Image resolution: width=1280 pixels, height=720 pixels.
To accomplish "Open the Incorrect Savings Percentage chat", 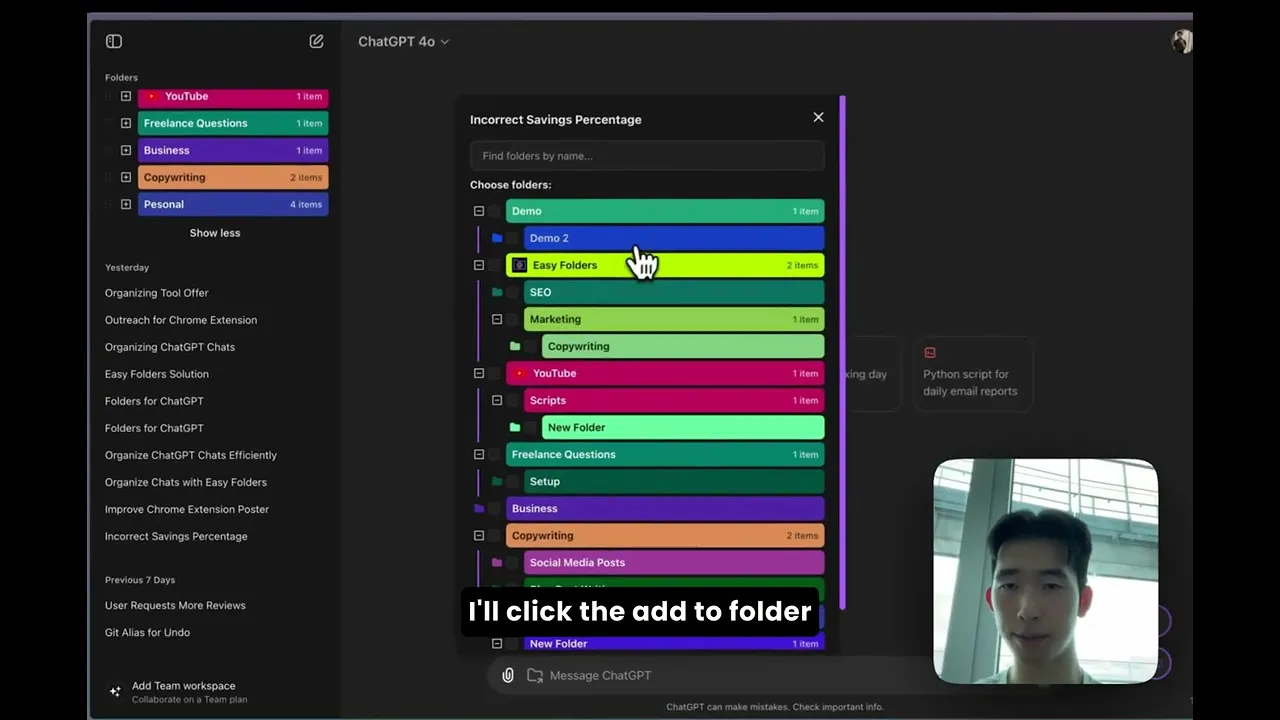I will point(176,536).
